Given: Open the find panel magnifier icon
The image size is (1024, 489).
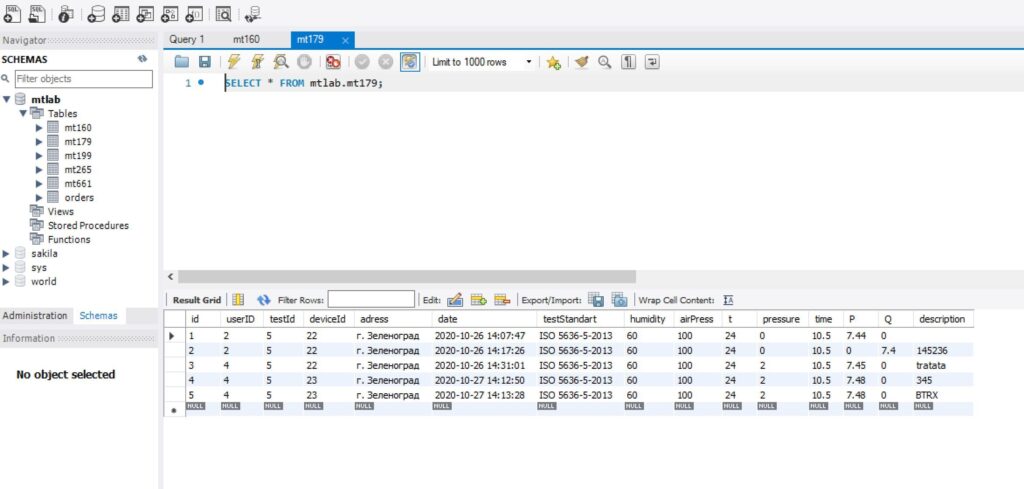Looking at the screenshot, I should click(x=605, y=62).
